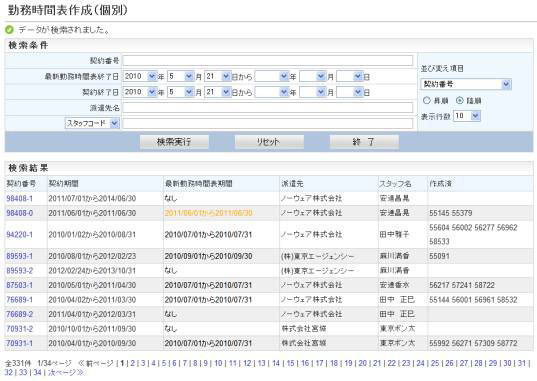This screenshot has width=537, height=381.
Task: Click the contract period 2010/08/01から2012/02/23
Action: coord(92,256)
